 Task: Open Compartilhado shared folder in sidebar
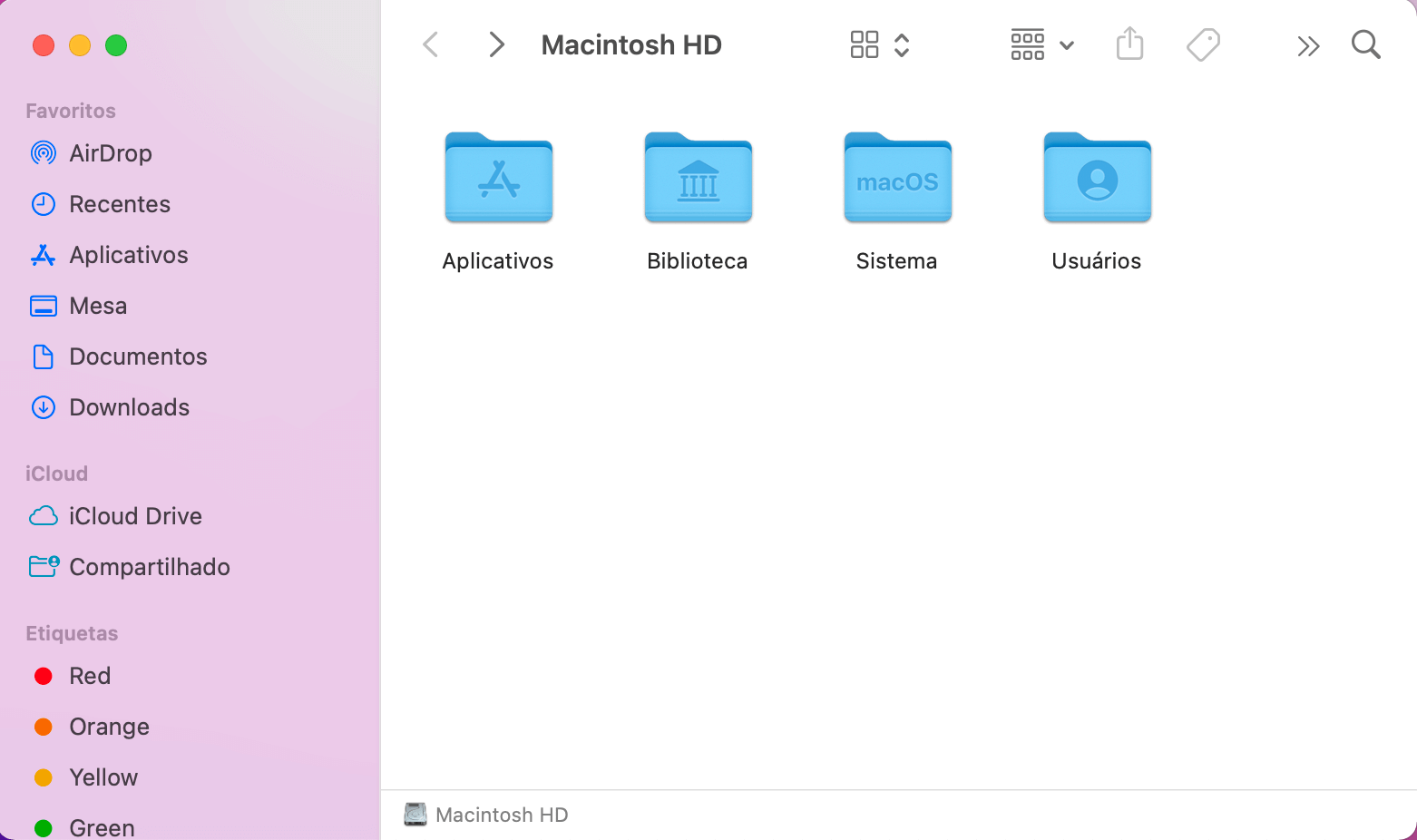pyautogui.click(x=149, y=567)
